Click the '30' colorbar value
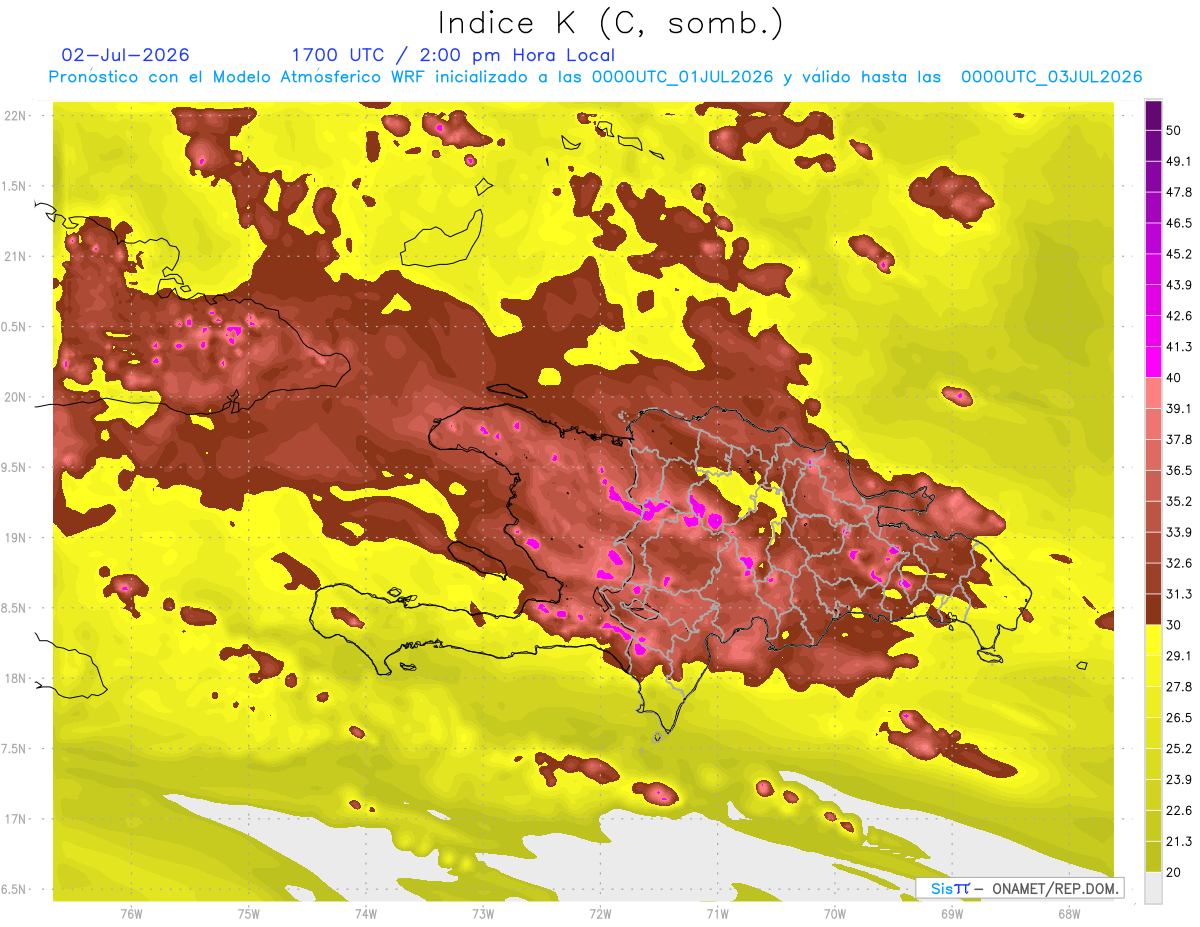The width and height of the screenshot is (1200, 927). click(x=1174, y=625)
